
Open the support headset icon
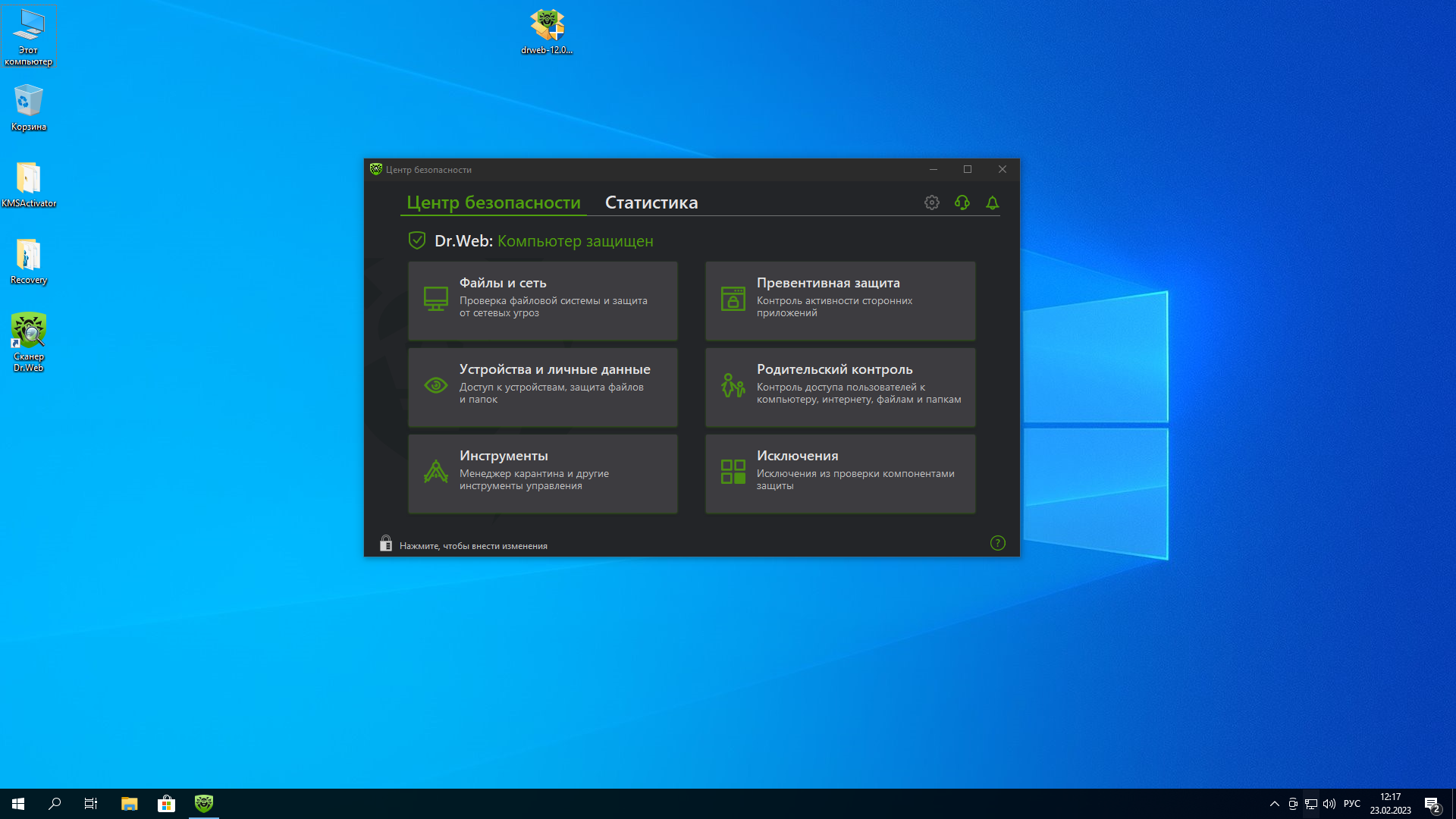(x=962, y=202)
